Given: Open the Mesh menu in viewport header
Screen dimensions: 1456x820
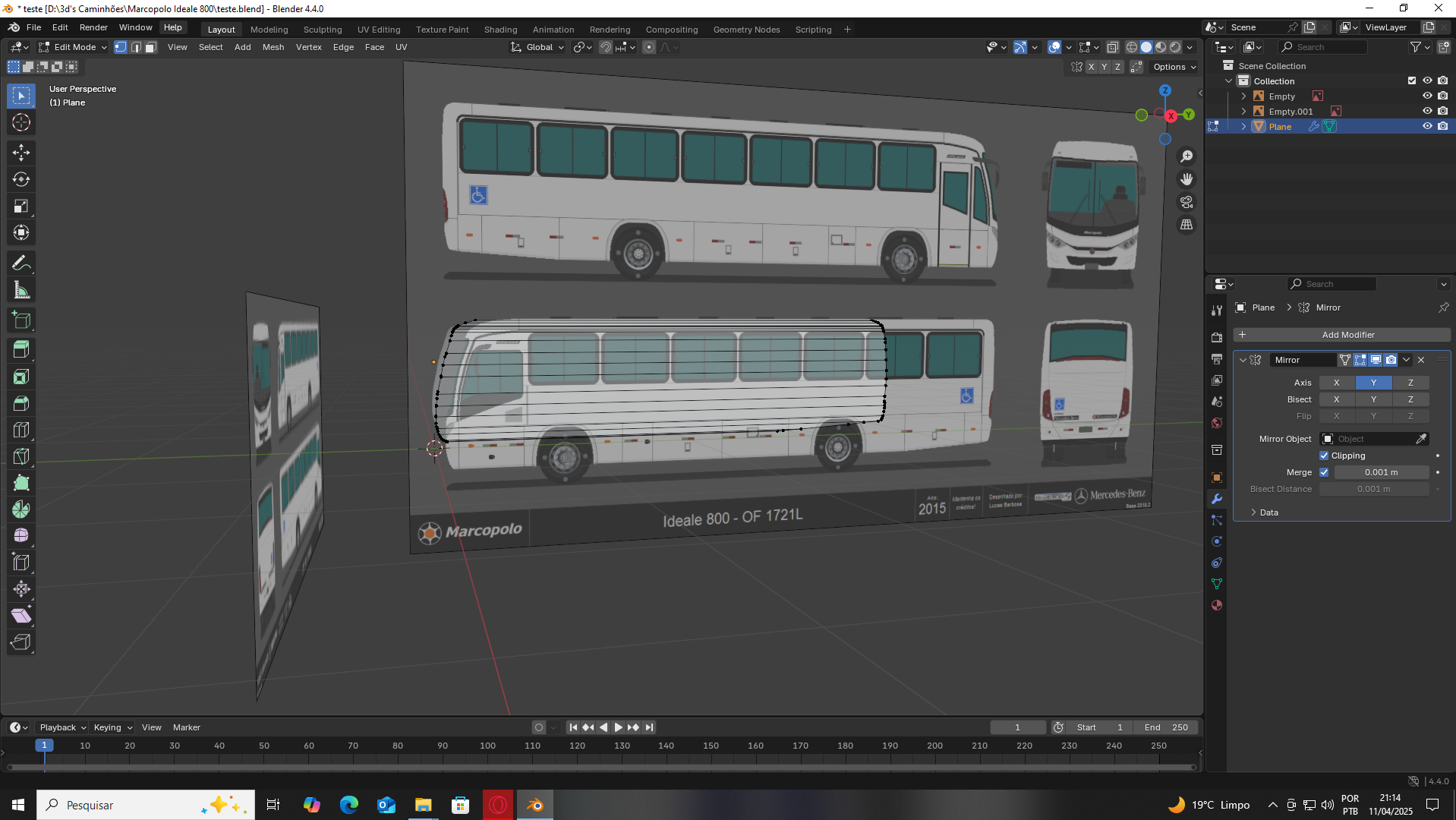Looking at the screenshot, I should click(x=273, y=47).
